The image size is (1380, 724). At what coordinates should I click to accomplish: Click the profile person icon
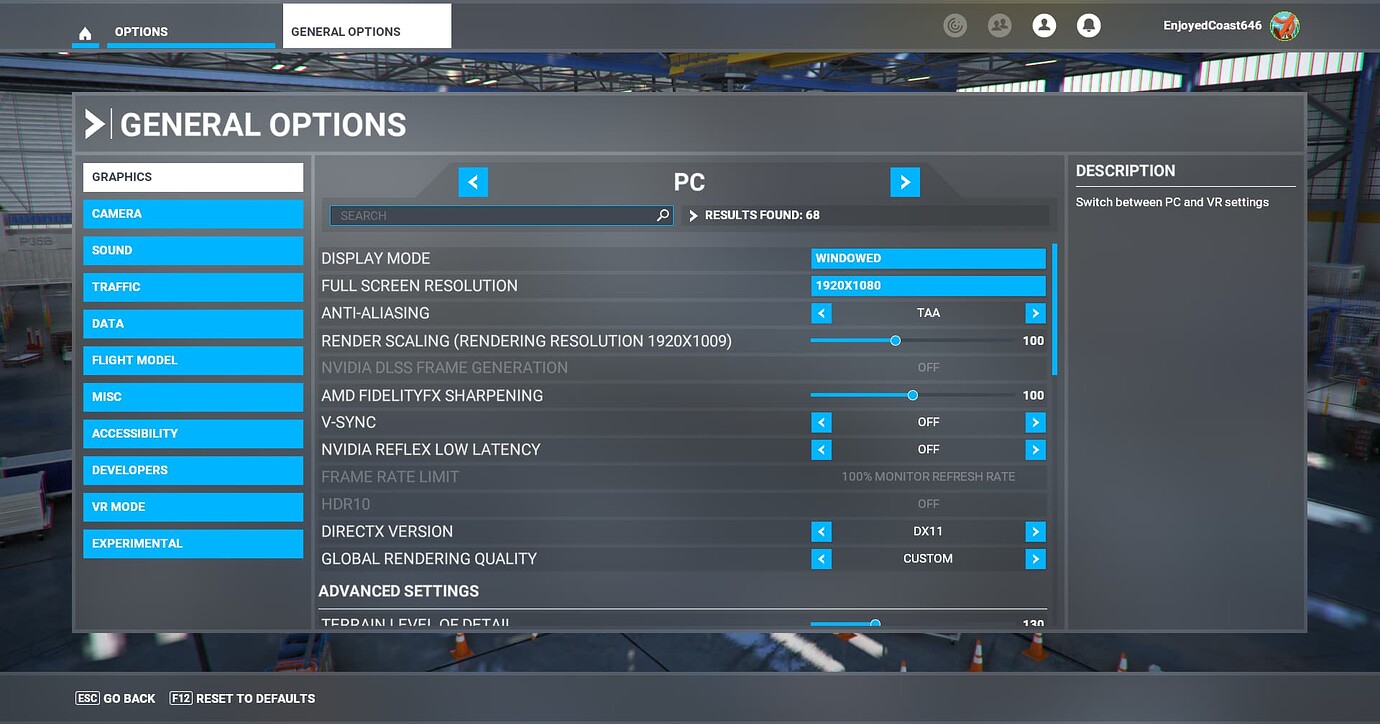[x=1044, y=25]
